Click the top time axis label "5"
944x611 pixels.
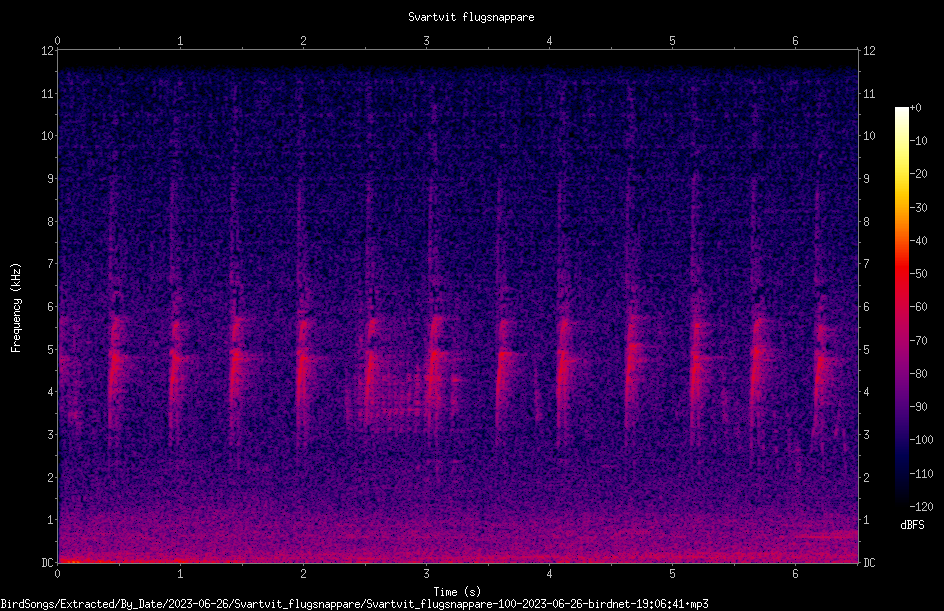pyautogui.click(x=672, y=41)
